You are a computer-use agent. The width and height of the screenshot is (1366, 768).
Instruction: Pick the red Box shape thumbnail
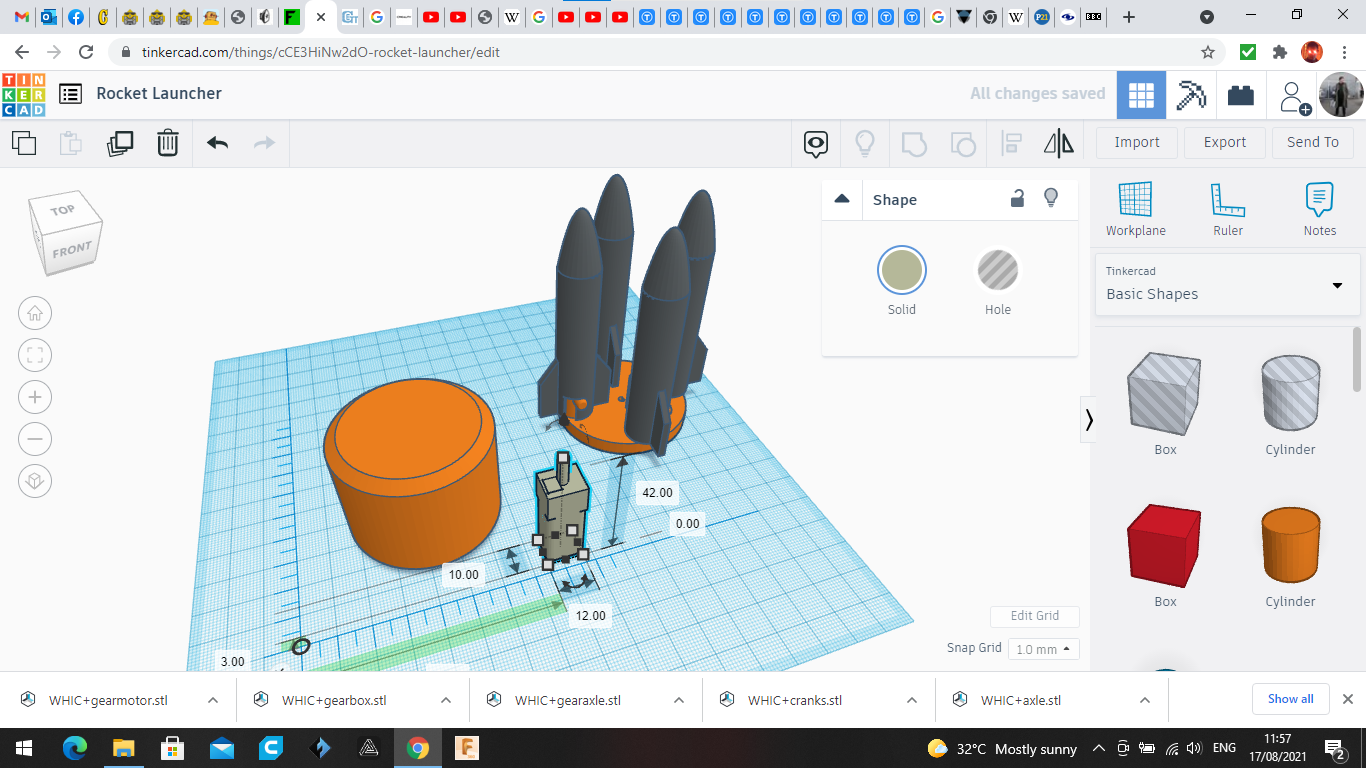[1165, 546]
